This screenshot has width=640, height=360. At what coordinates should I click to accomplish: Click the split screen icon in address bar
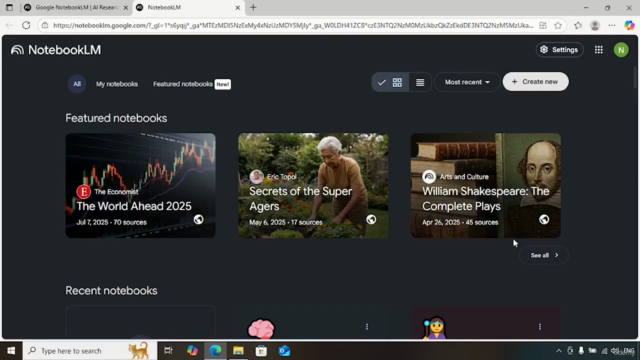click(542, 25)
